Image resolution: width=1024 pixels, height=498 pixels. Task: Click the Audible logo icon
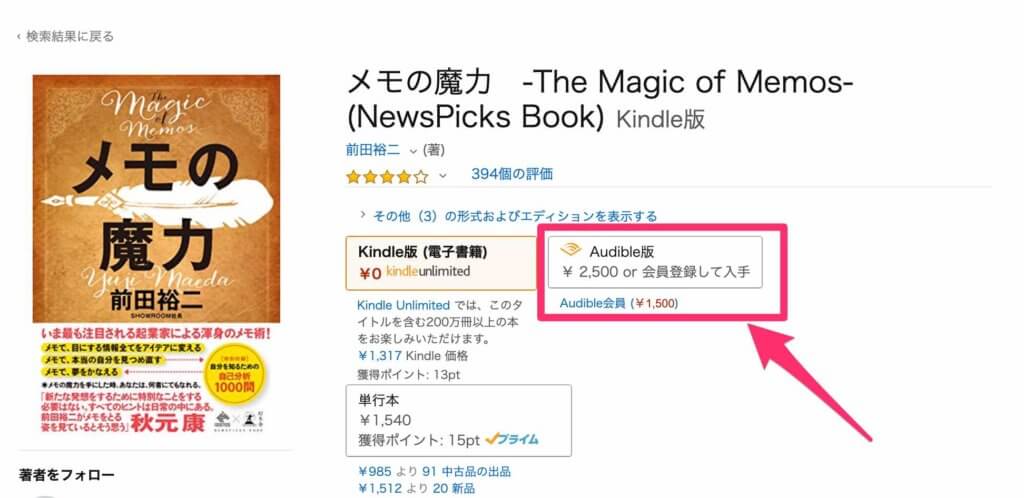point(571,250)
